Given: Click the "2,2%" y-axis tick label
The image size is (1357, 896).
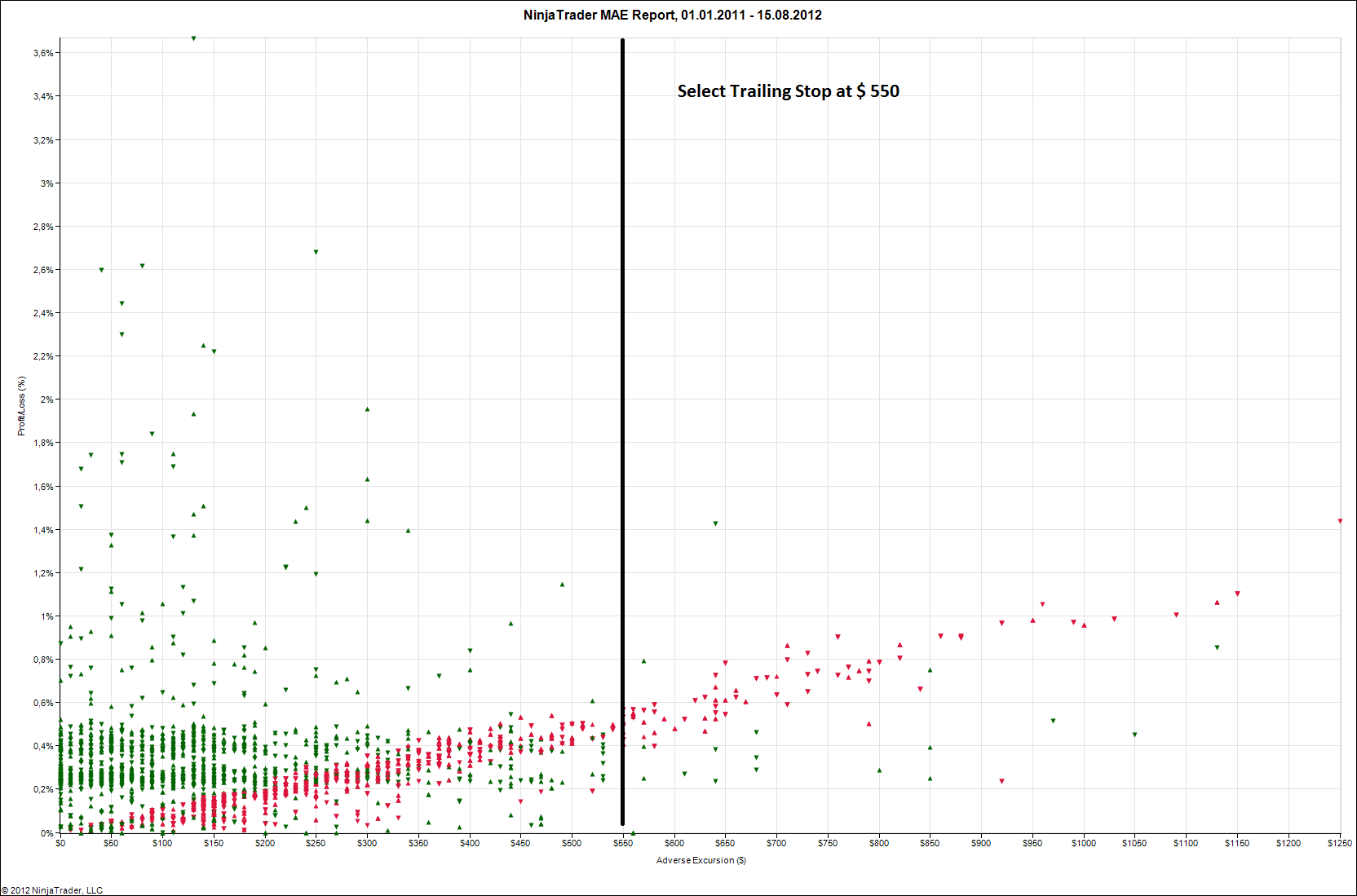Looking at the screenshot, I should click(x=43, y=356).
